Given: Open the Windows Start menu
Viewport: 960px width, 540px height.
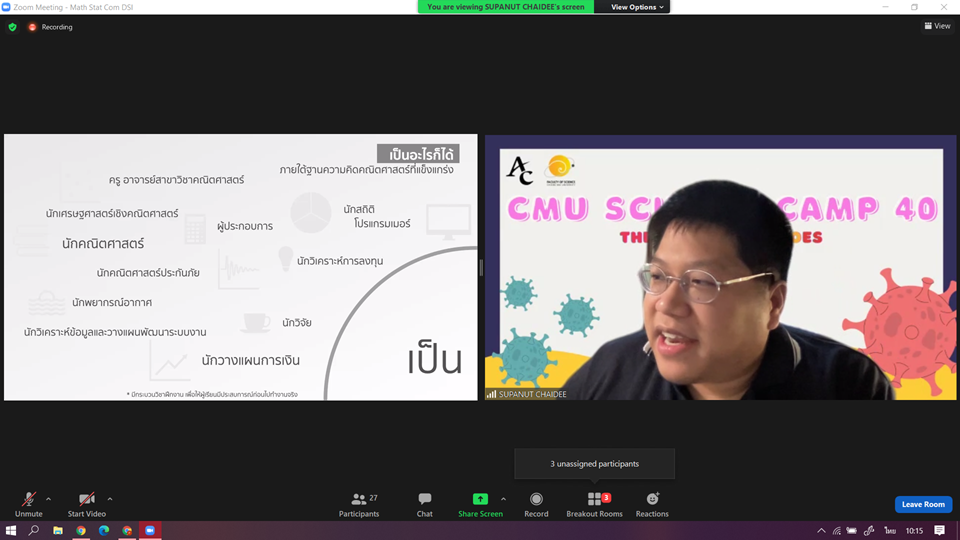Looking at the screenshot, I should click(x=11, y=530).
